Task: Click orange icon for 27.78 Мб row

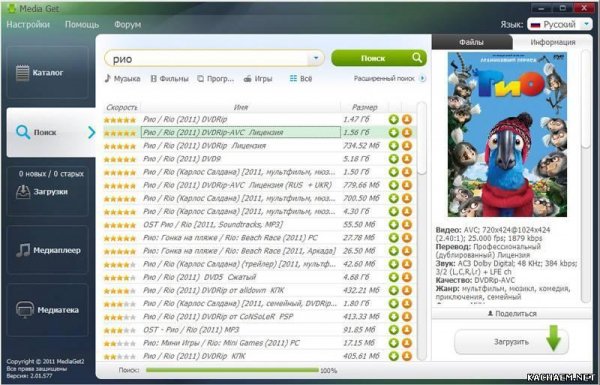Action: pyautogui.click(x=407, y=238)
